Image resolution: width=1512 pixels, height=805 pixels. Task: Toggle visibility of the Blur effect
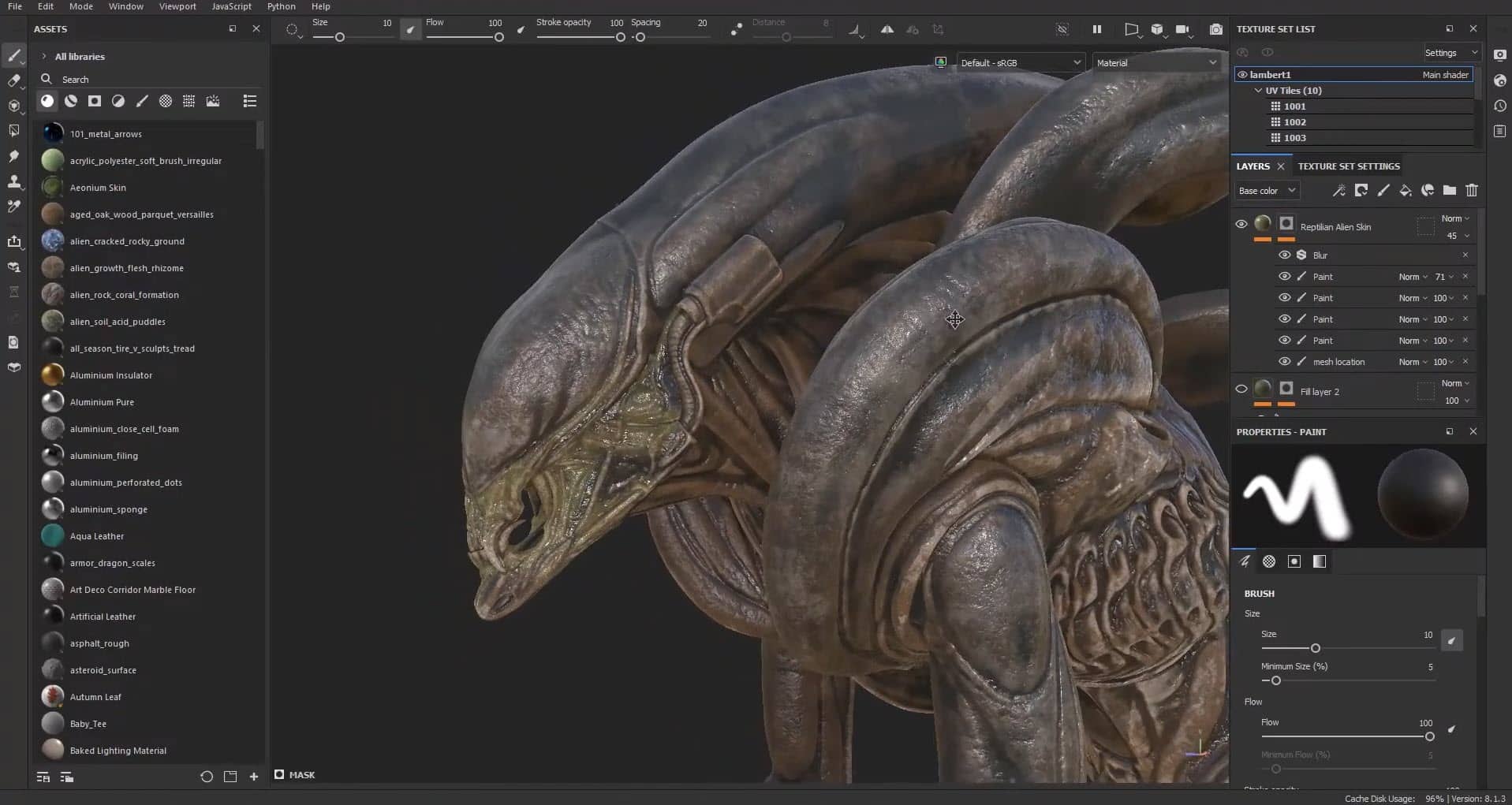click(x=1284, y=255)
